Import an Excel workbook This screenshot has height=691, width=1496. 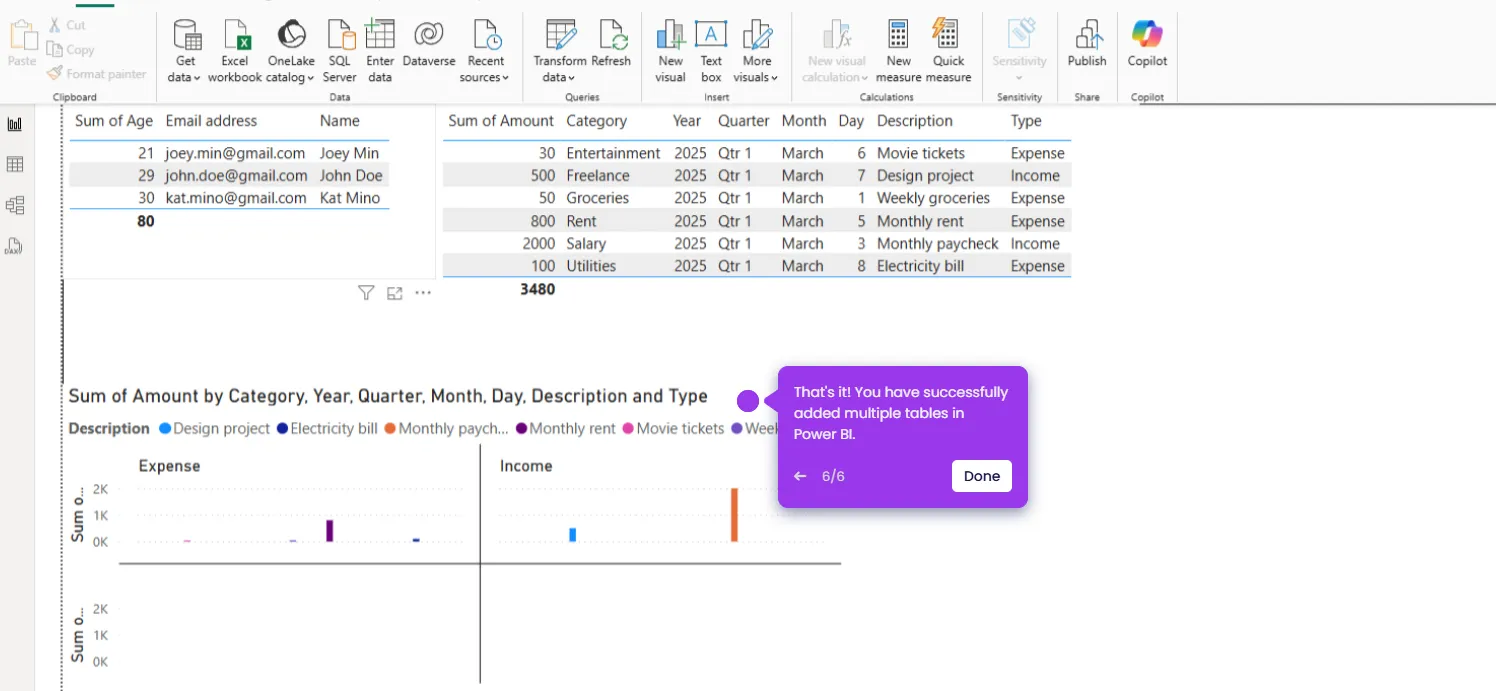pyautogui.click(x=235, y=51)
